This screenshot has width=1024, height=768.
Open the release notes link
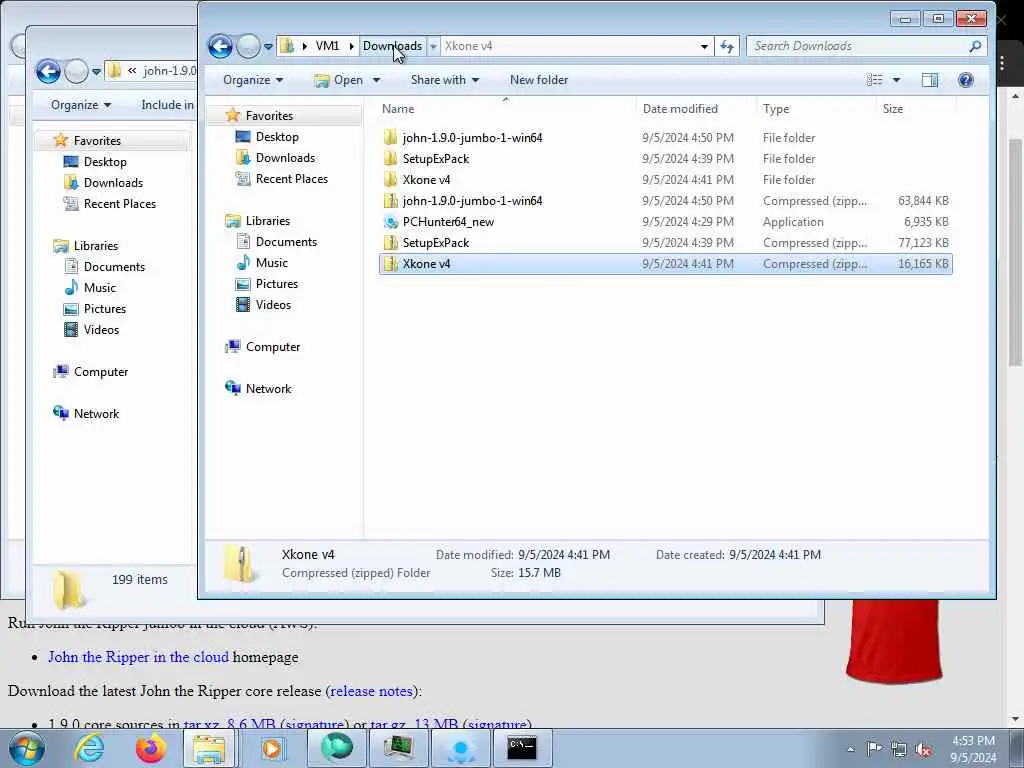(371, 691)
